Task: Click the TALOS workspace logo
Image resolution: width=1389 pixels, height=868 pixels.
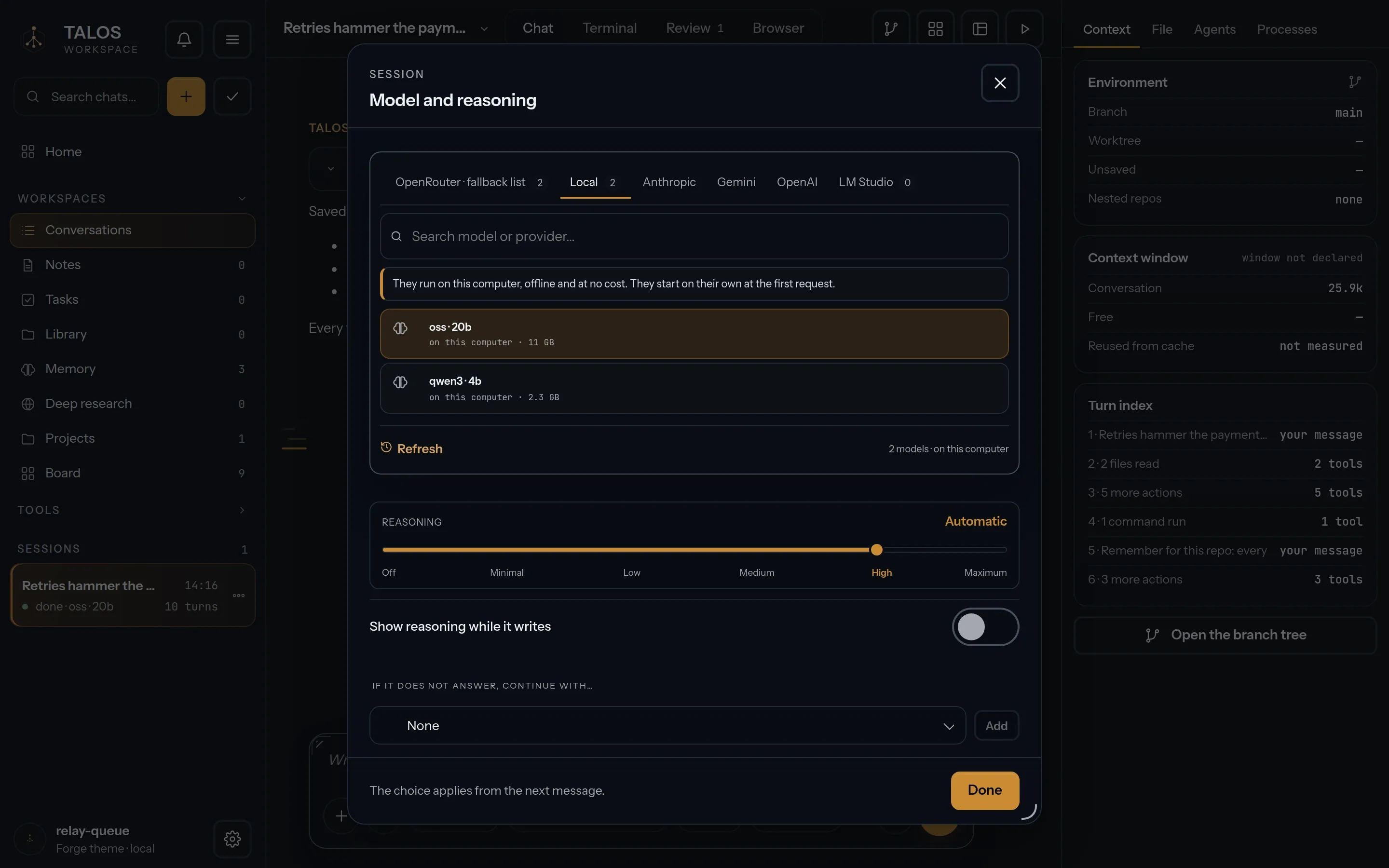Action: 34,39
